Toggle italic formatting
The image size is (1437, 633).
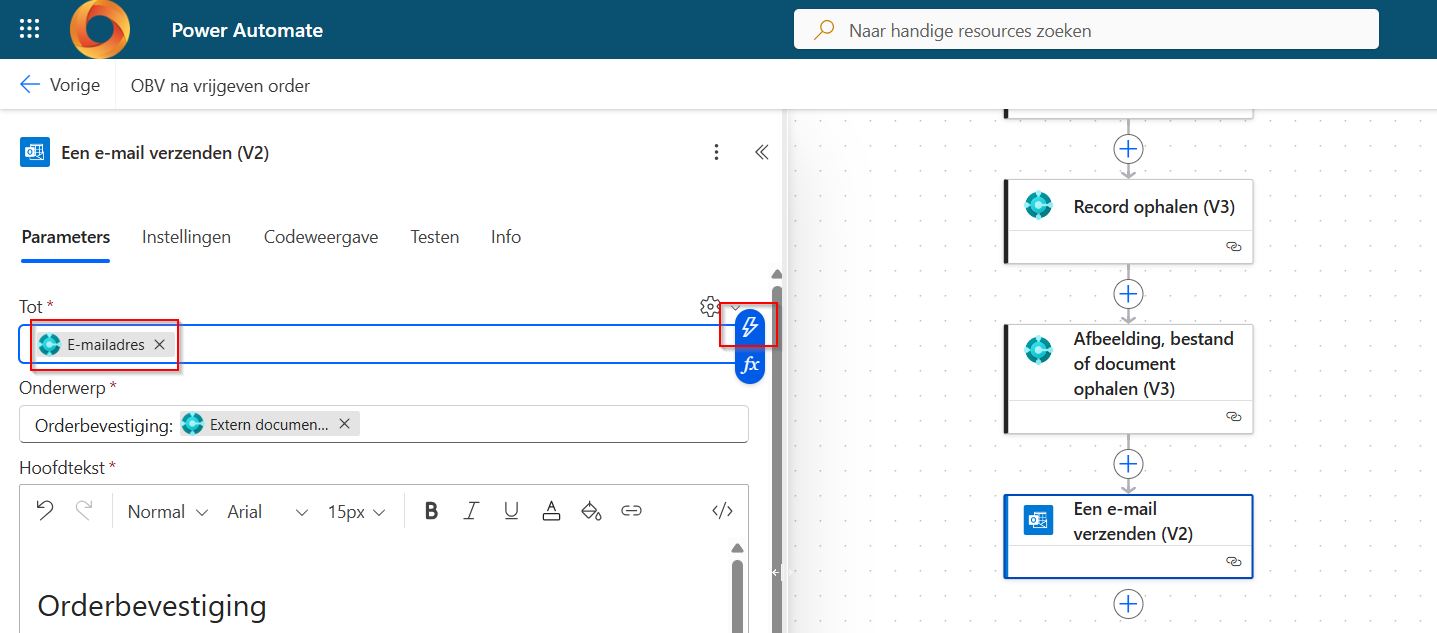471,511
